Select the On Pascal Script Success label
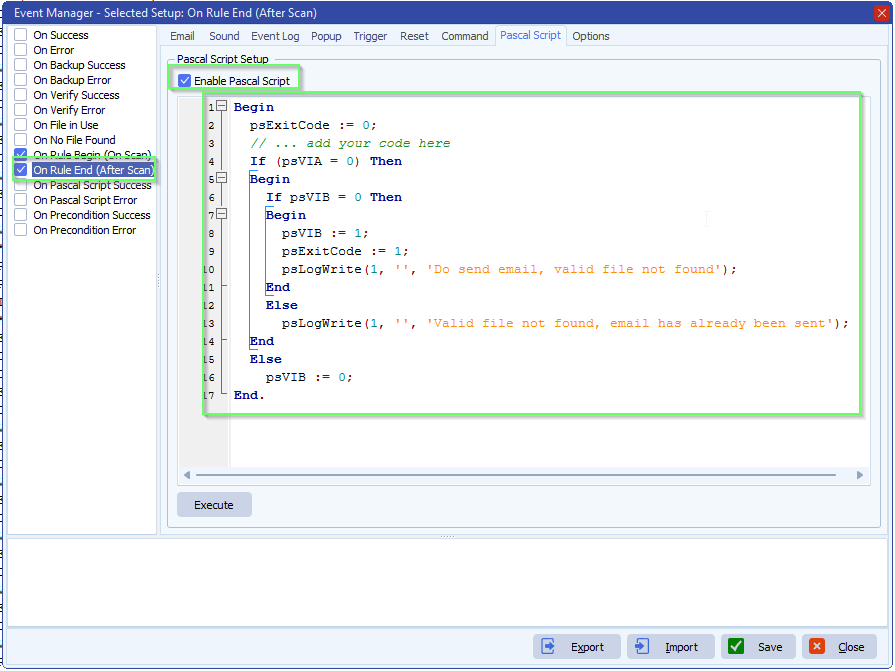The image size is (895, 671). [92, 185]
